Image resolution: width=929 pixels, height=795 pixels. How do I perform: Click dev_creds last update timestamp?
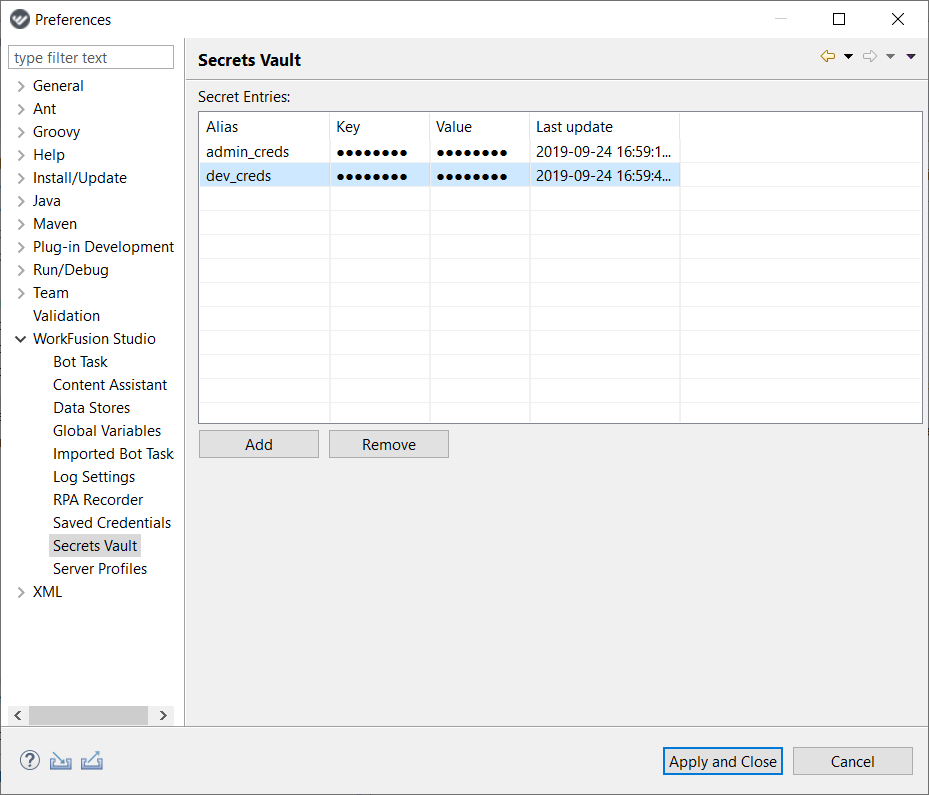603,176
